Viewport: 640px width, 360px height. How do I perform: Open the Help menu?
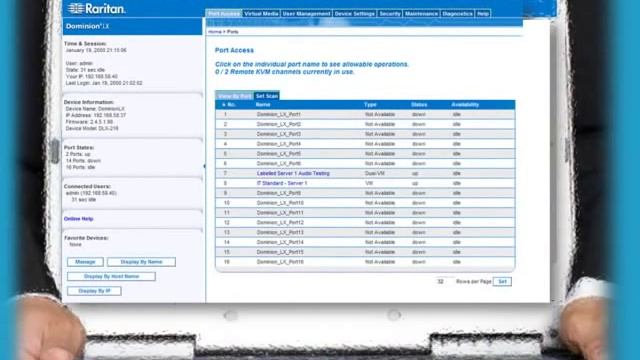(x=483, y=13)
